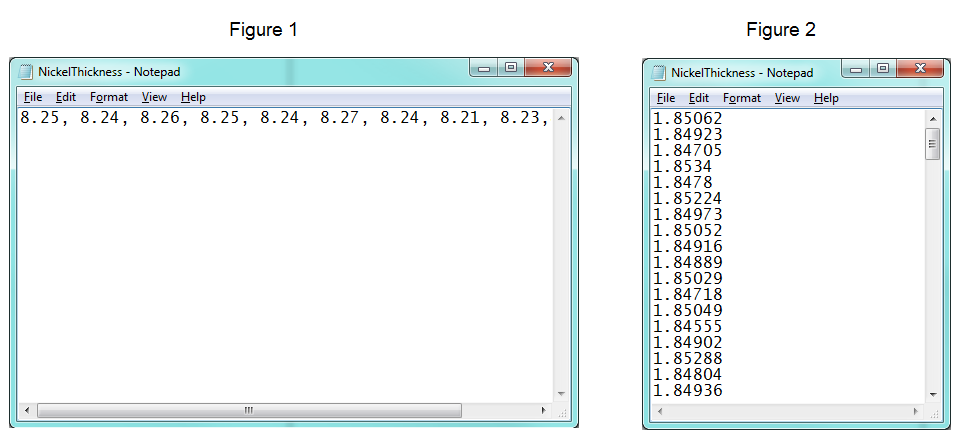Open File menu in Figure 1 Notepad
Image resolution: width=965 pixels, height=443 pixels.
tap(33, 97)
